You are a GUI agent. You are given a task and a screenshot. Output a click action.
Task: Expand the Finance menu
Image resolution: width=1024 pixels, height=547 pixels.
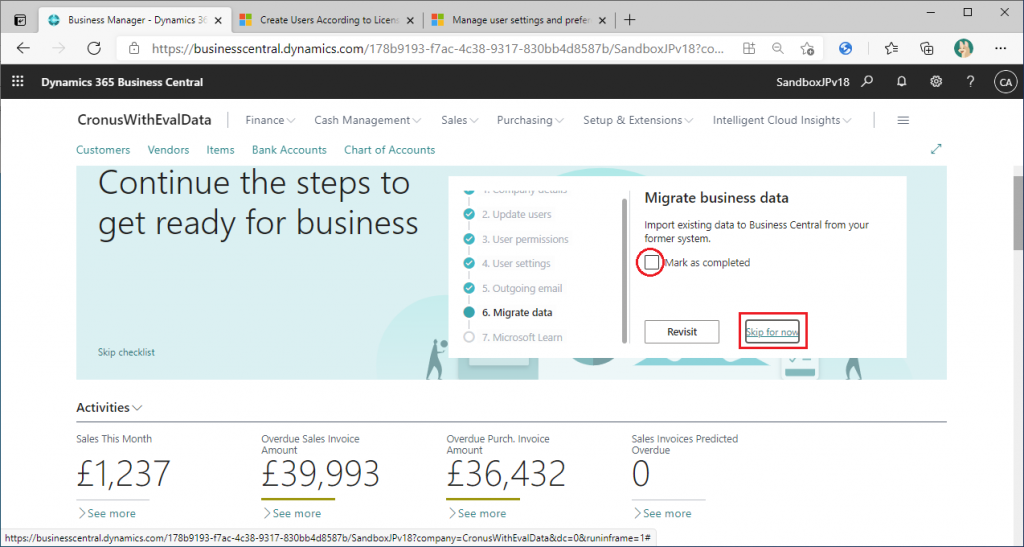tap(270, 120)
